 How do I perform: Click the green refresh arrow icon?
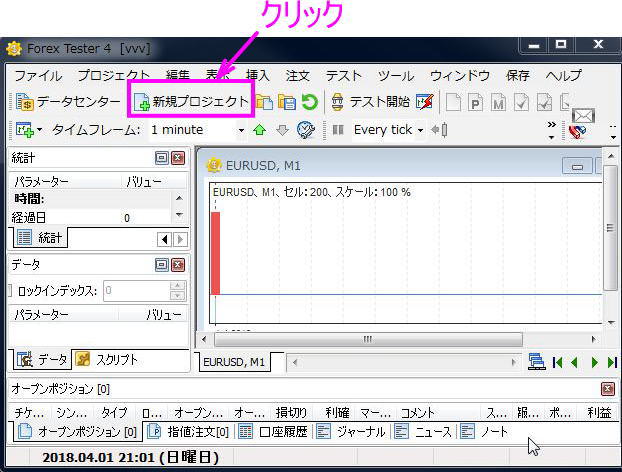tap(309, 102)
